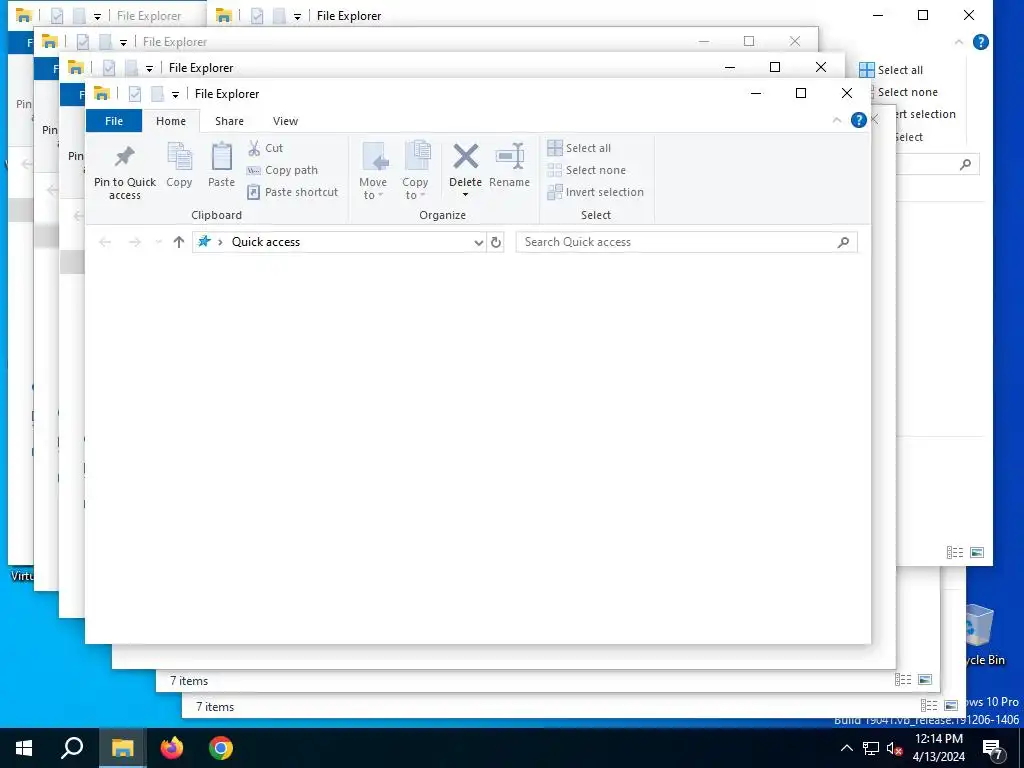Viewport: 1024px width, 768px height.
Task: Click the Rename icon
Action: tap(509, 165)
